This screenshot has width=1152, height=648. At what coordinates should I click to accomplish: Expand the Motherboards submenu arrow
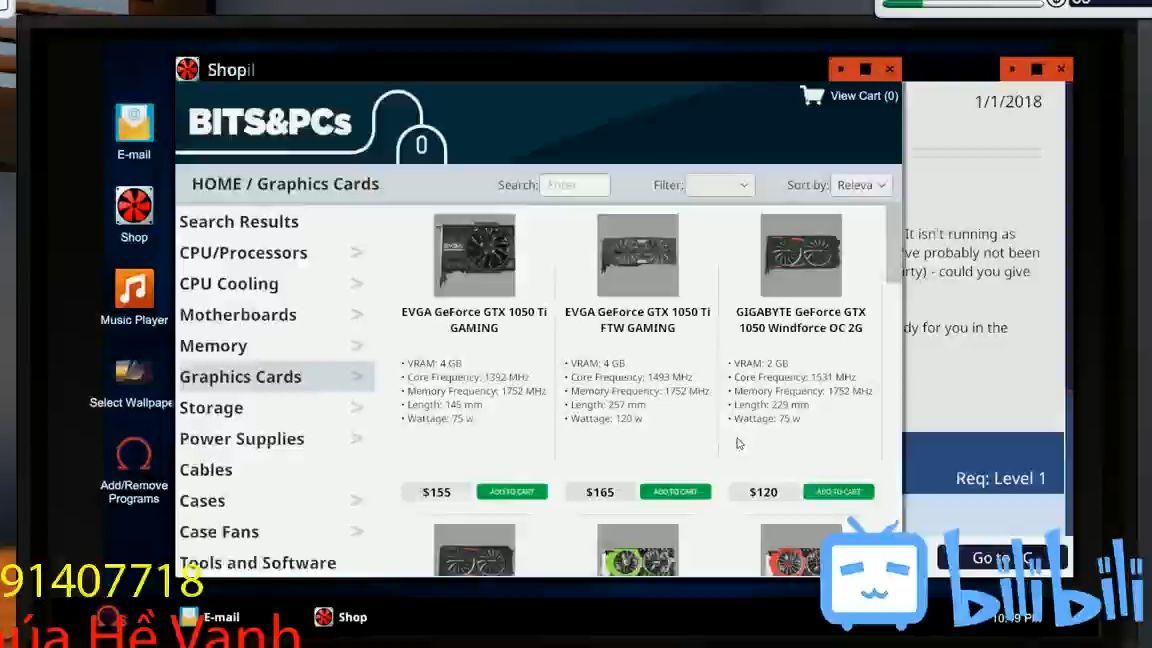[357, 314]
